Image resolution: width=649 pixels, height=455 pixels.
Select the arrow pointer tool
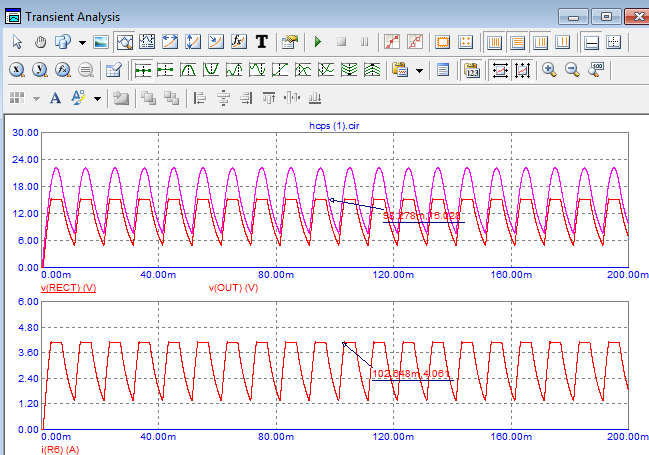(16, 42)
